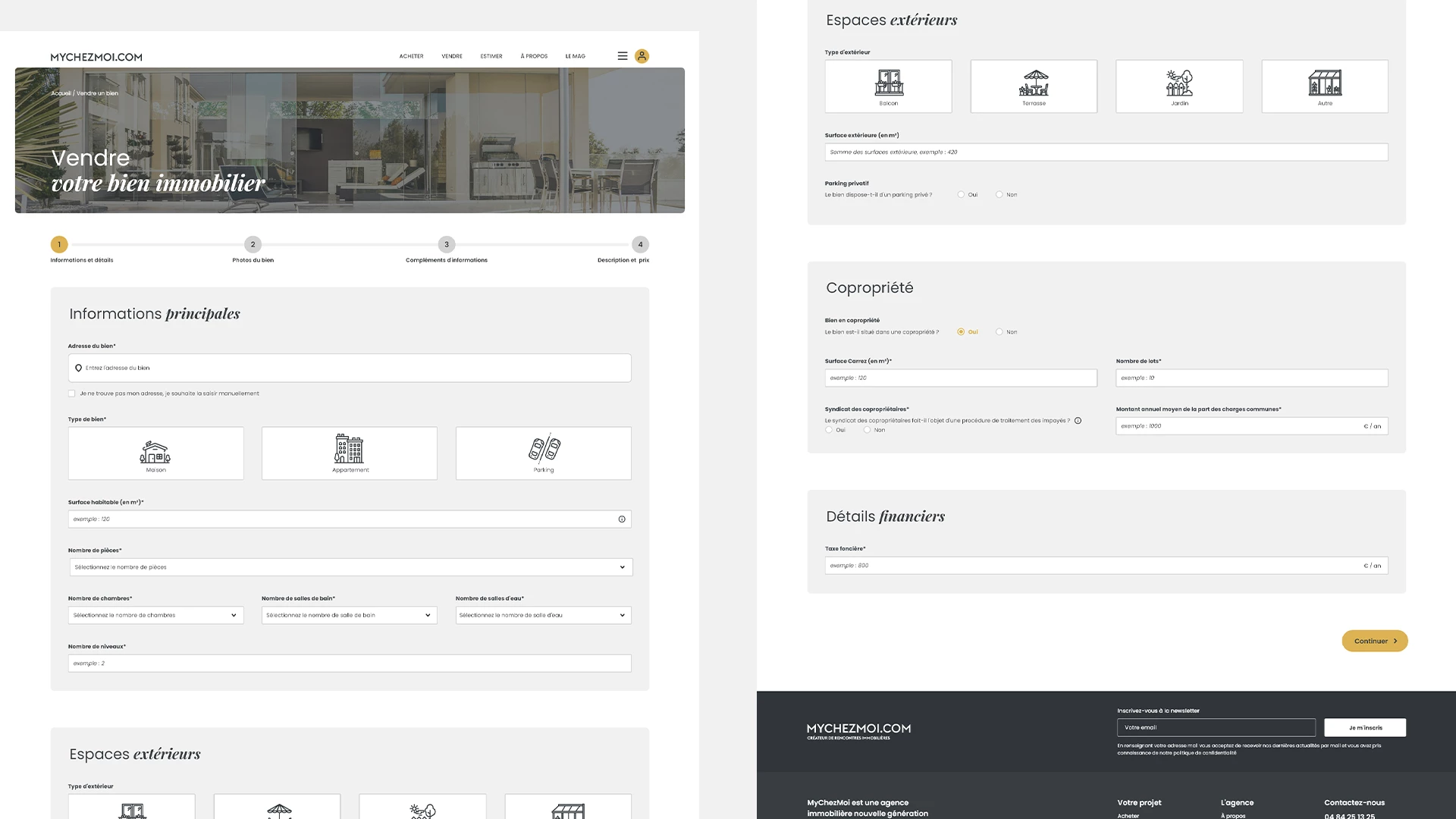Go to ESTIMER in the top navigation

pyautogui.click(x=491, y=56)
